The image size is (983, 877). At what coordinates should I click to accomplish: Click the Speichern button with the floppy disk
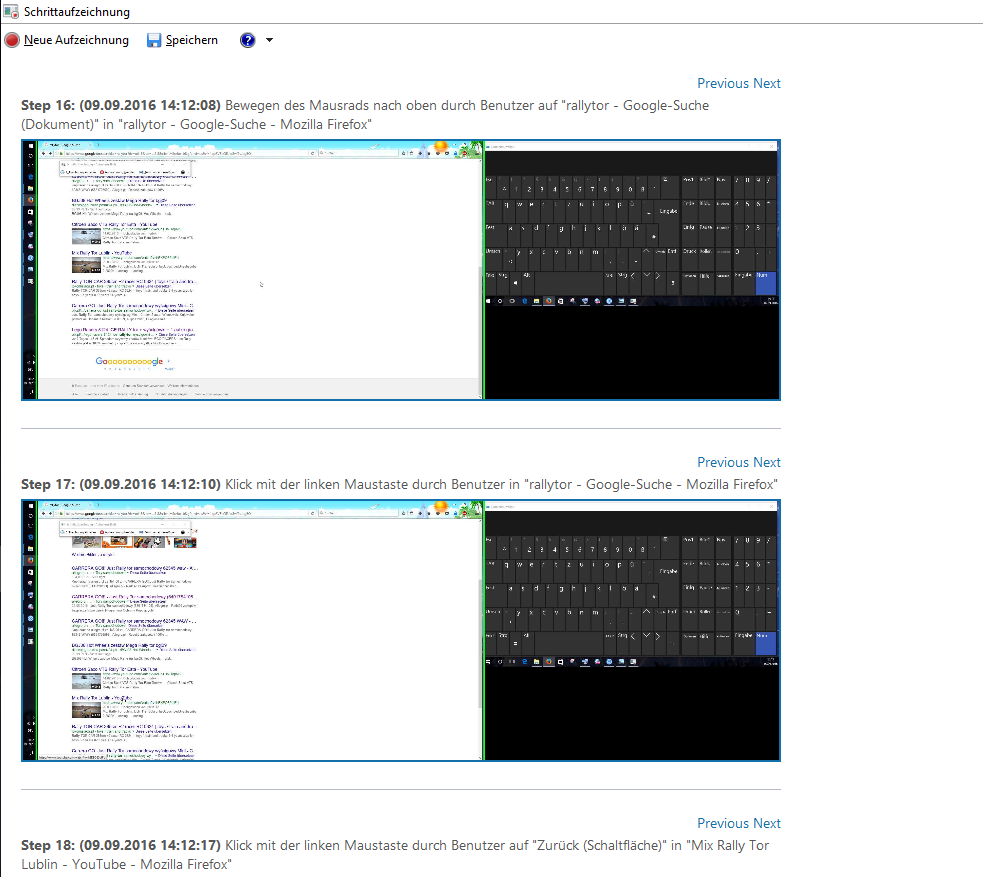pyautogui.click(x=154, y=40)
